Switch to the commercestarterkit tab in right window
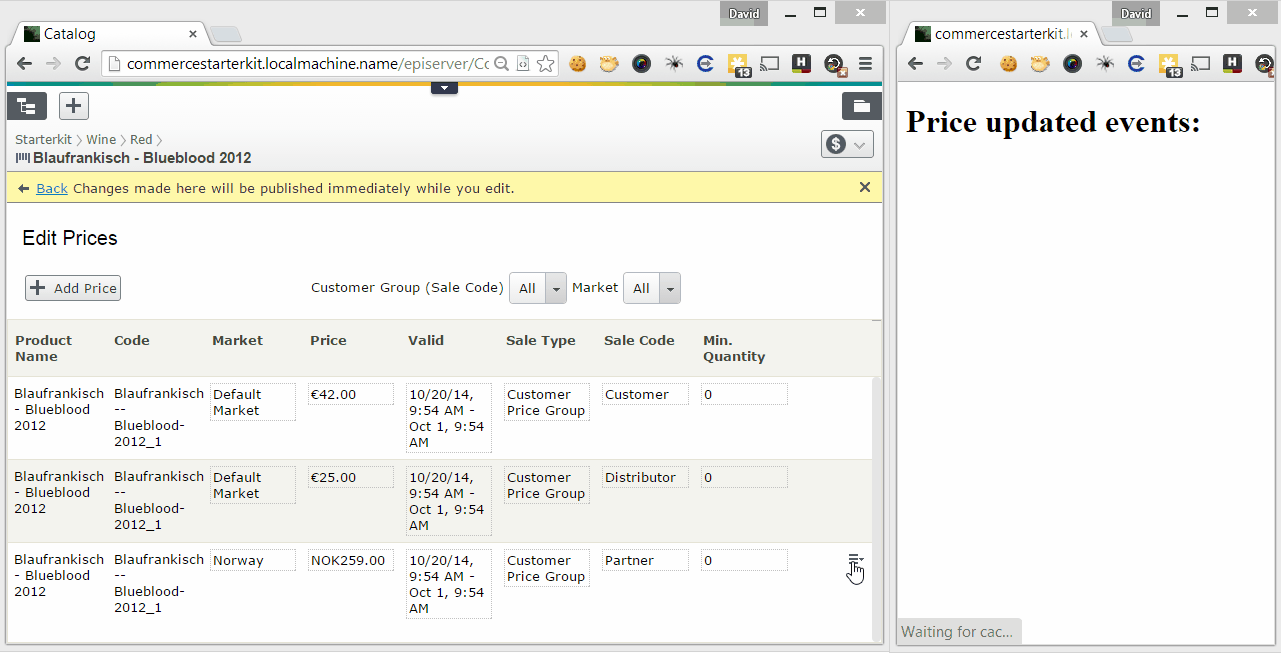 click(995, 34)
